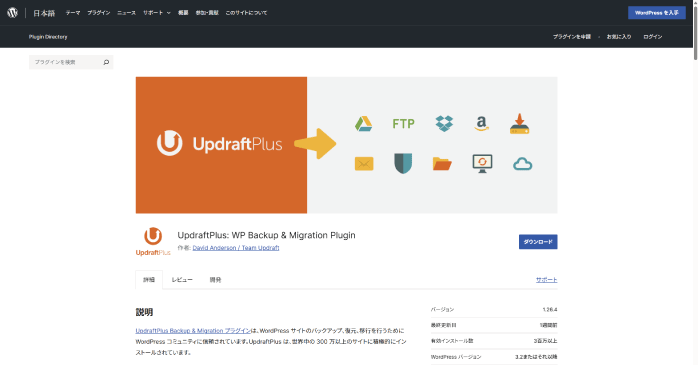The image size is (698, 365).
Task: Click the ログイン link
Action: pyautogui.click(x=653, y=37)
